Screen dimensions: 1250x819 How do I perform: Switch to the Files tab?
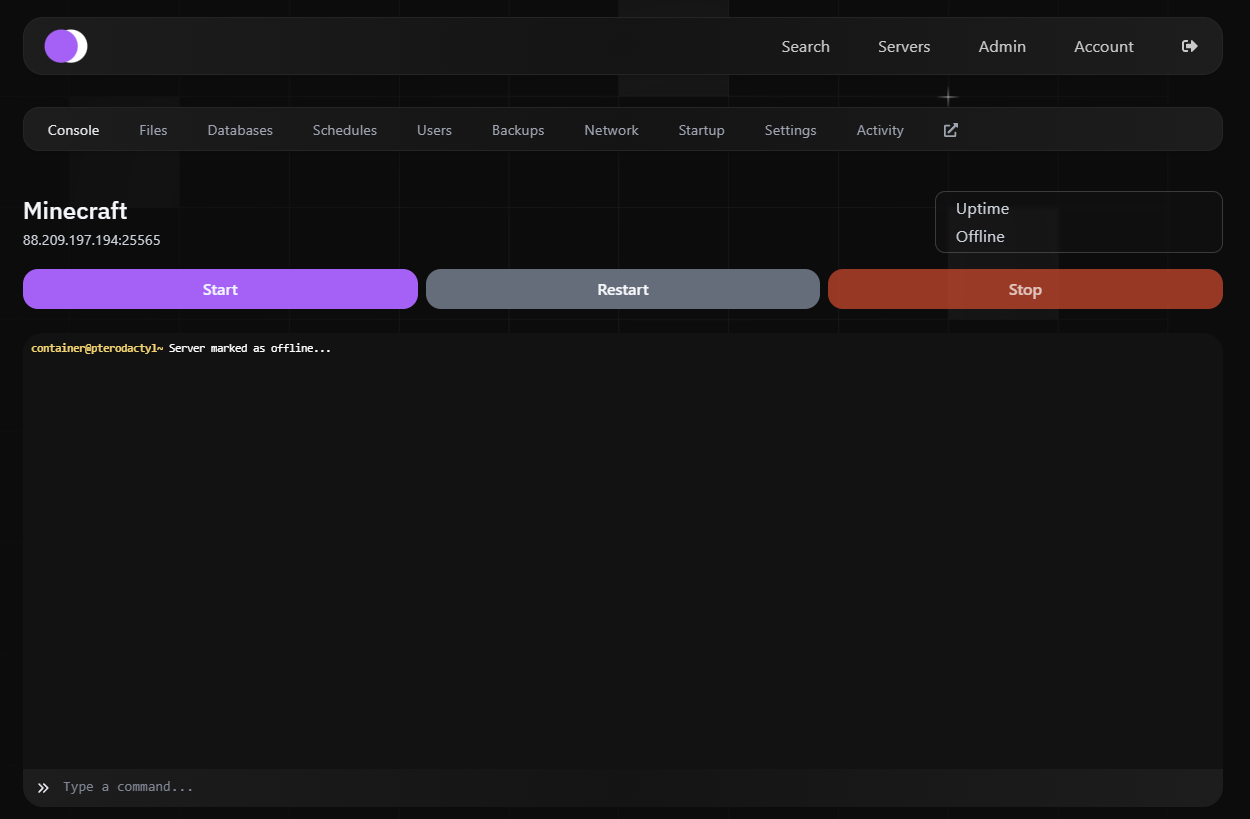click(153, 129)
